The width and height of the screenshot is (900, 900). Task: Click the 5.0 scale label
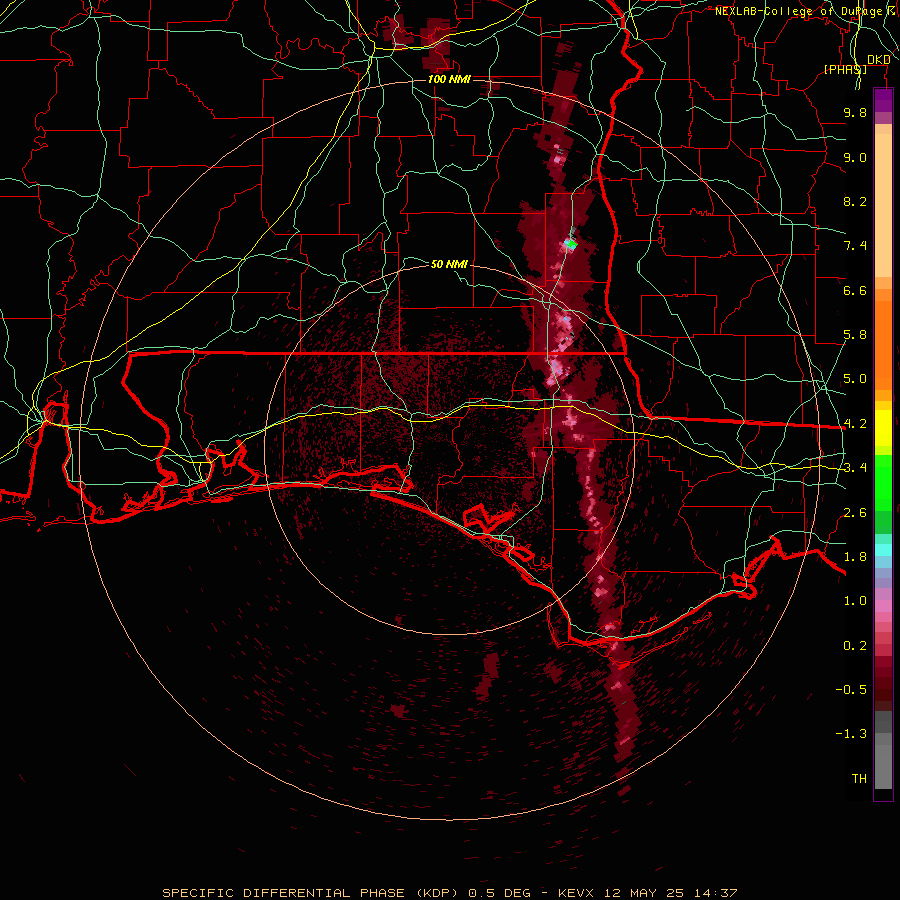[855, 379]
